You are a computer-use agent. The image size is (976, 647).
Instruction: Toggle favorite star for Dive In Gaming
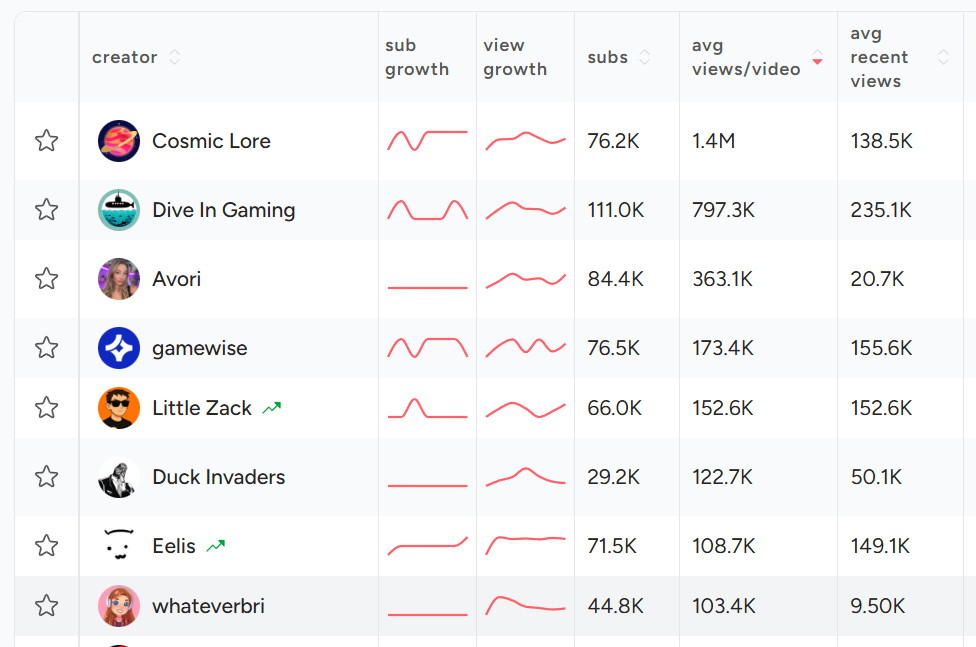(46, 210)
